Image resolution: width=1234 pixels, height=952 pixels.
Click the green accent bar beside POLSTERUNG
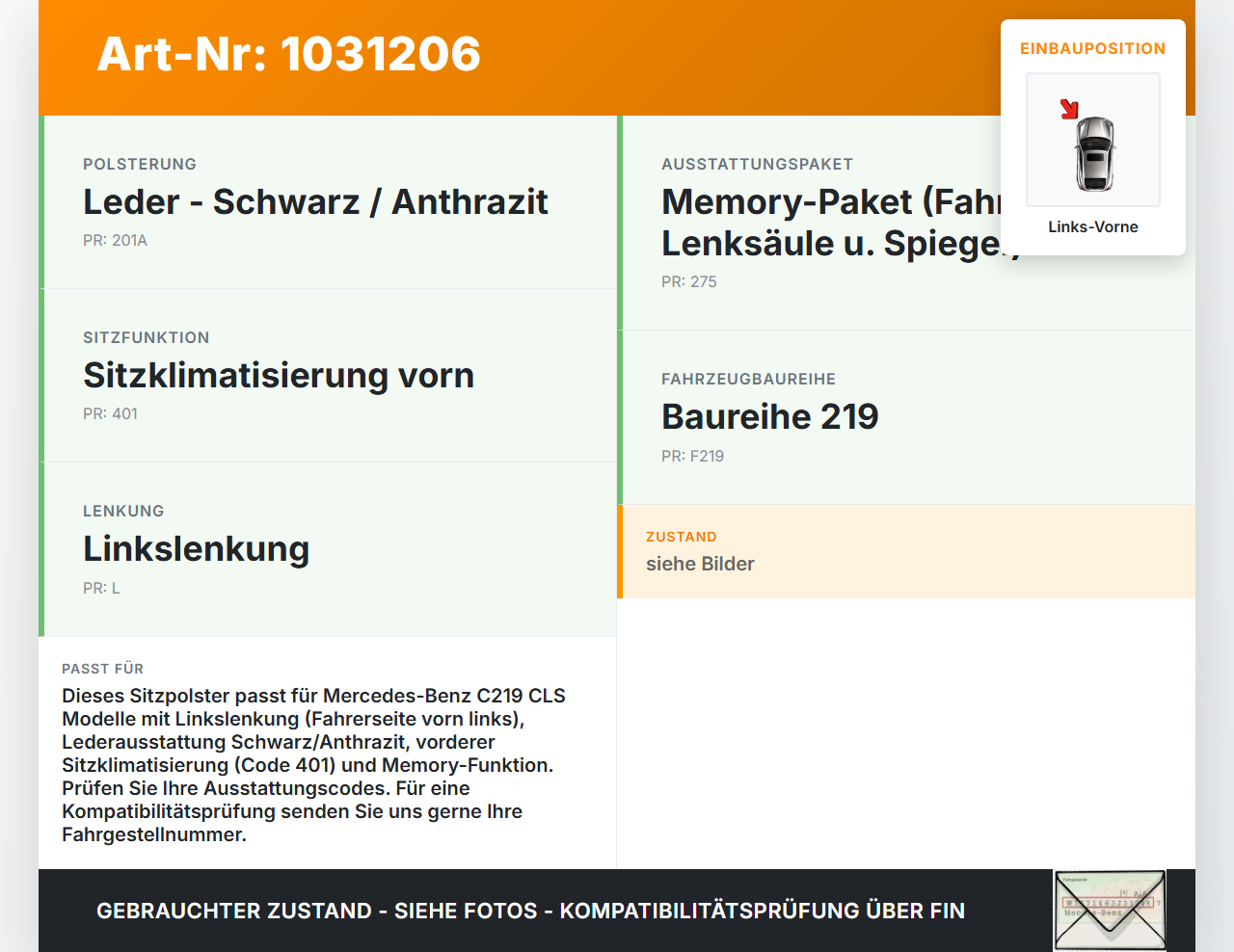[41, 201]
